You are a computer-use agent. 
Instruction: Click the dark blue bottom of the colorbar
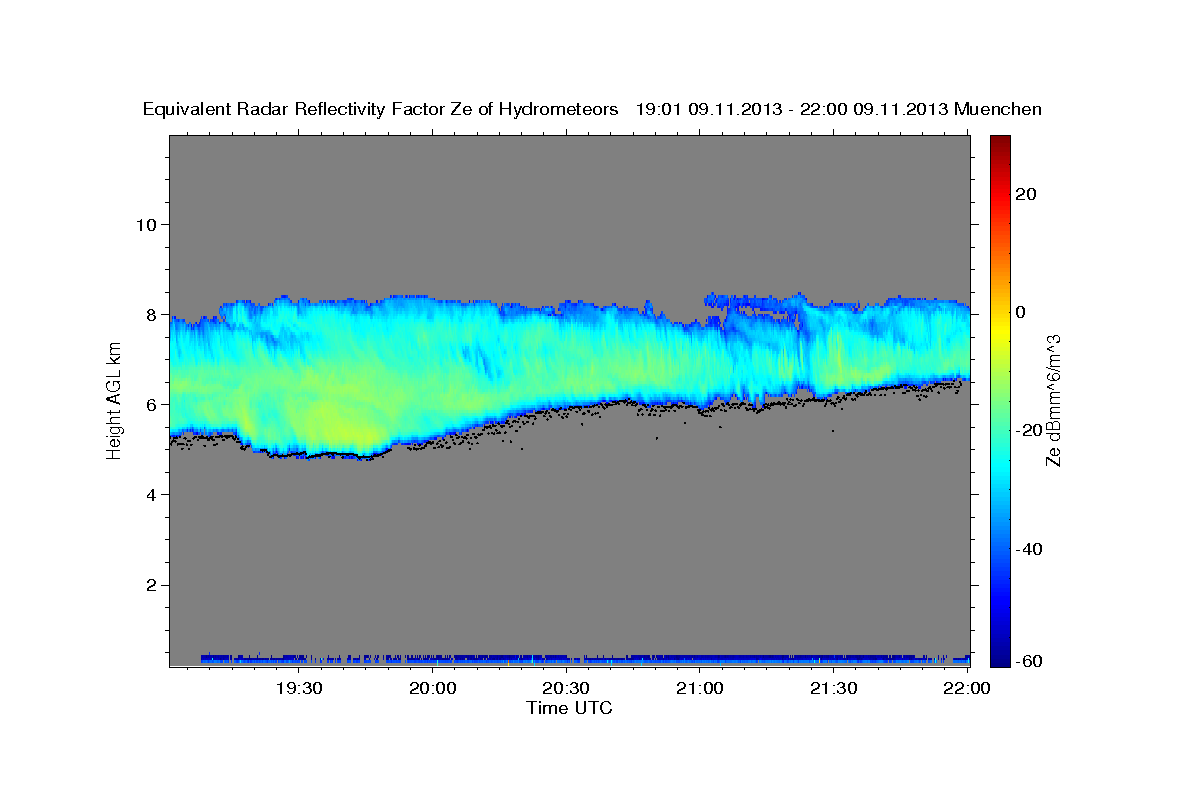(1000, 659)
